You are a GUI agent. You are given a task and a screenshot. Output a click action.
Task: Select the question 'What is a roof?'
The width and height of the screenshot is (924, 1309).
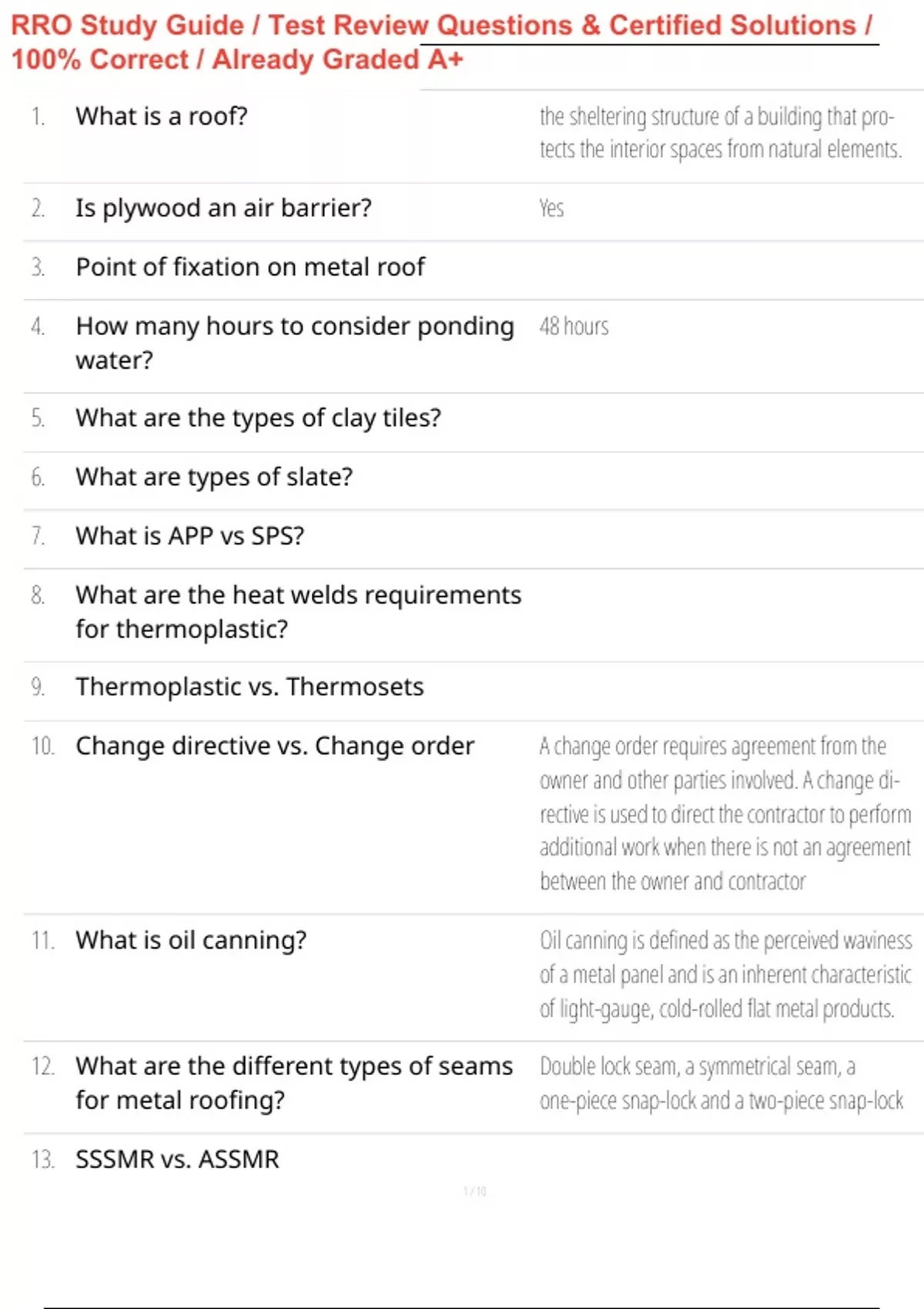162,116
